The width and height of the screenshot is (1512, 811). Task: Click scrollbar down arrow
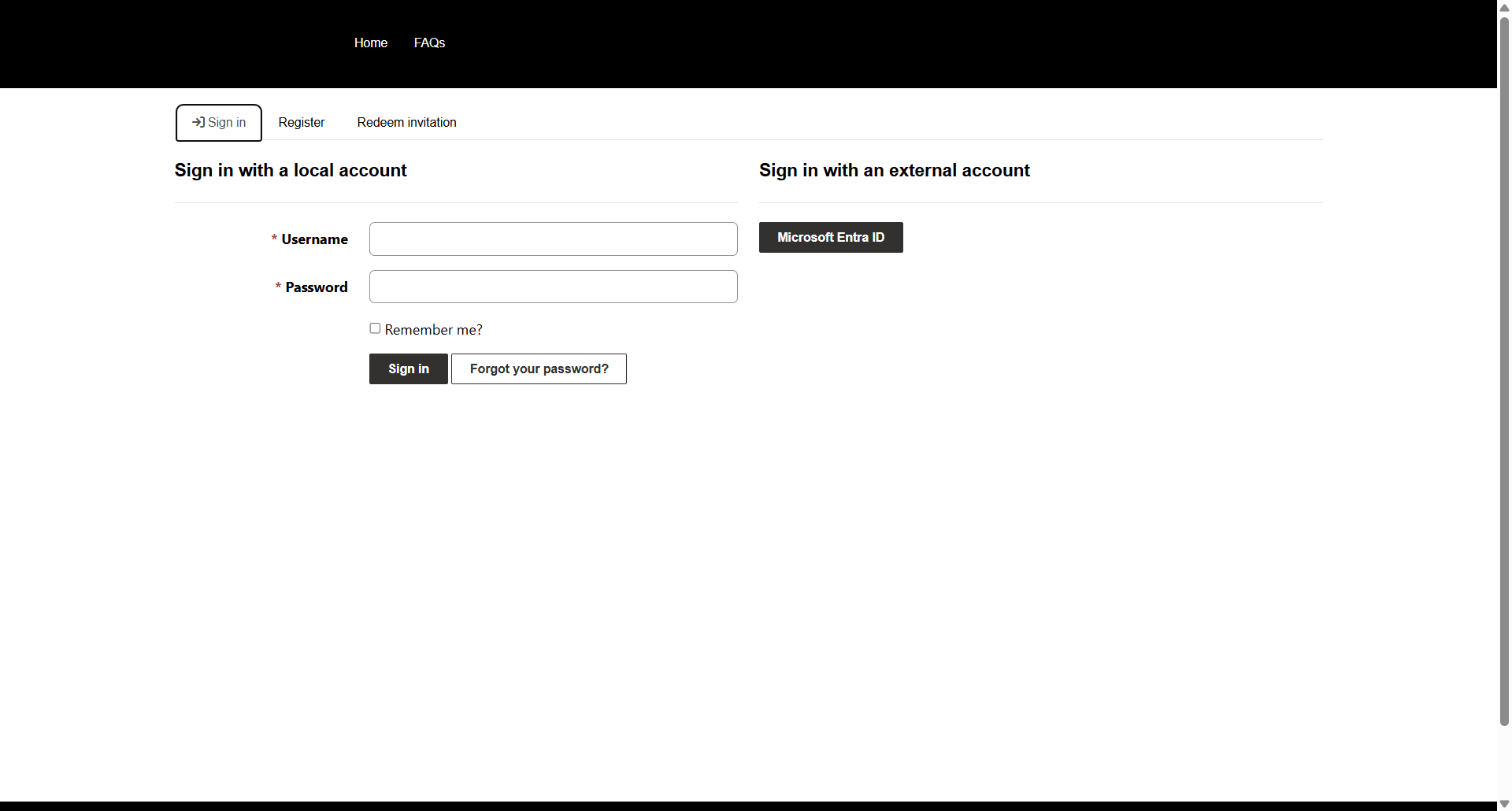1504,804
